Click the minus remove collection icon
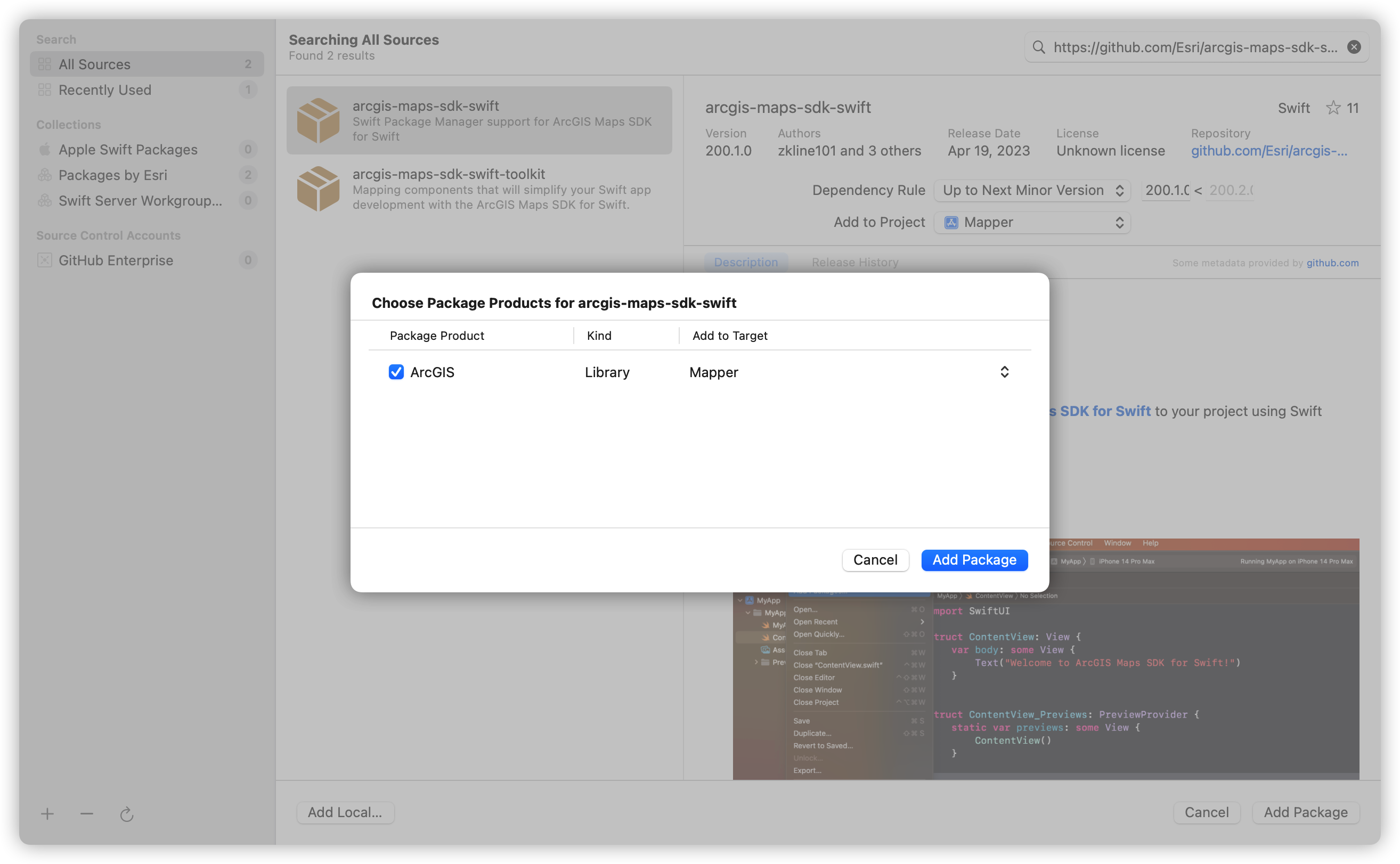The width and height of the screenshot is (1400, 864). 87,814
